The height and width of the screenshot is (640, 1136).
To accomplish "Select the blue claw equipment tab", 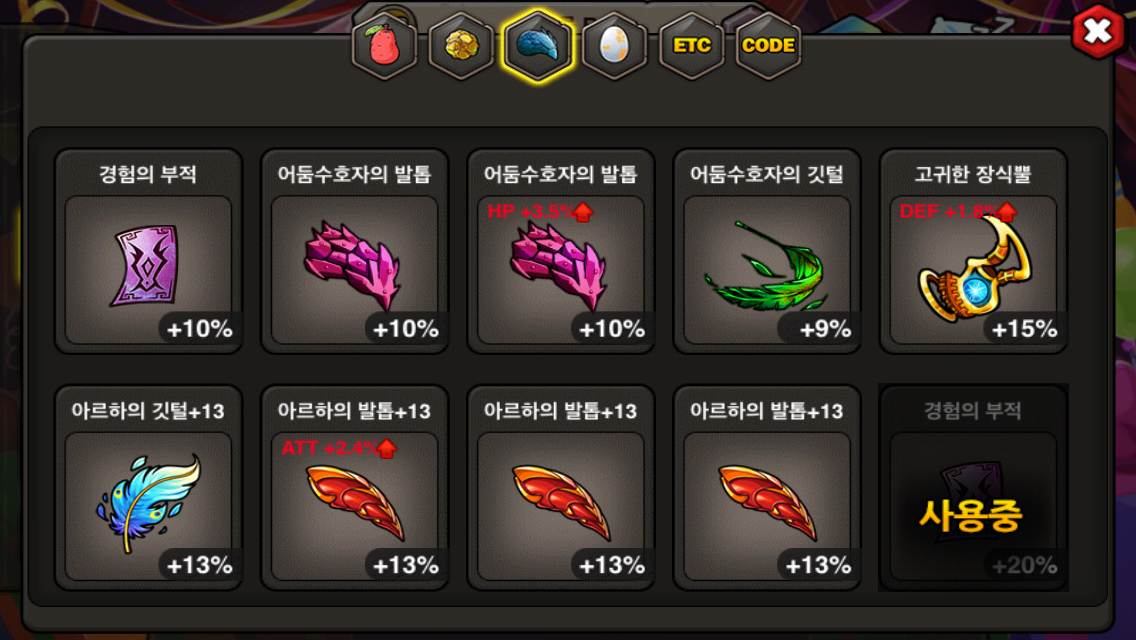I will click(538, 46).
